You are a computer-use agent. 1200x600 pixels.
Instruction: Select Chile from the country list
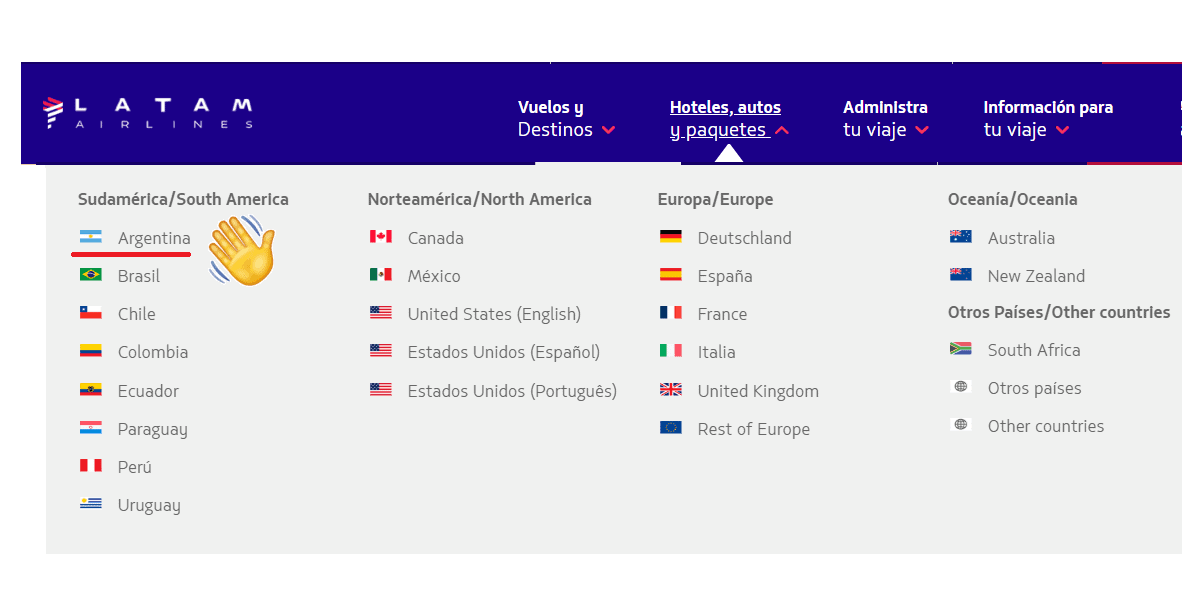point(136,314)
